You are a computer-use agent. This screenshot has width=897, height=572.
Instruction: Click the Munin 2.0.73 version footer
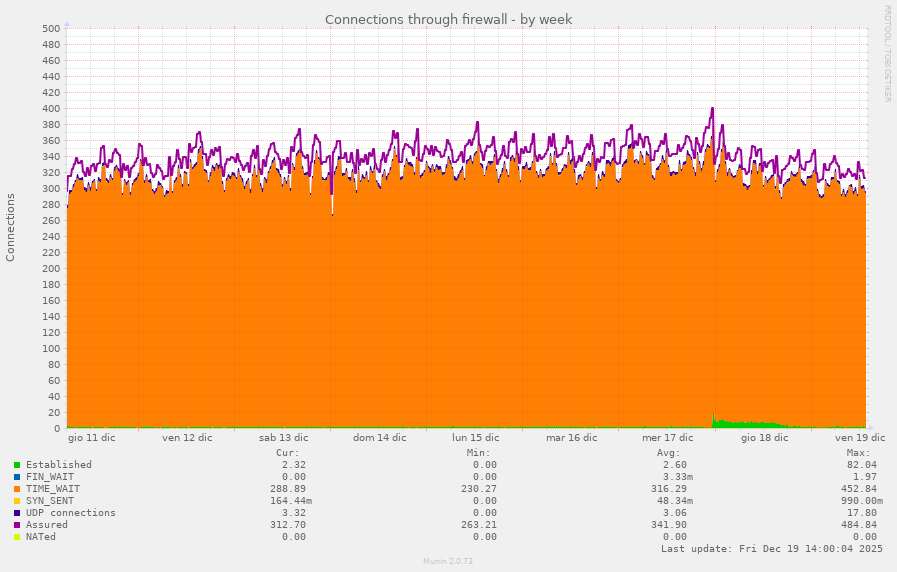coord(448,561)
